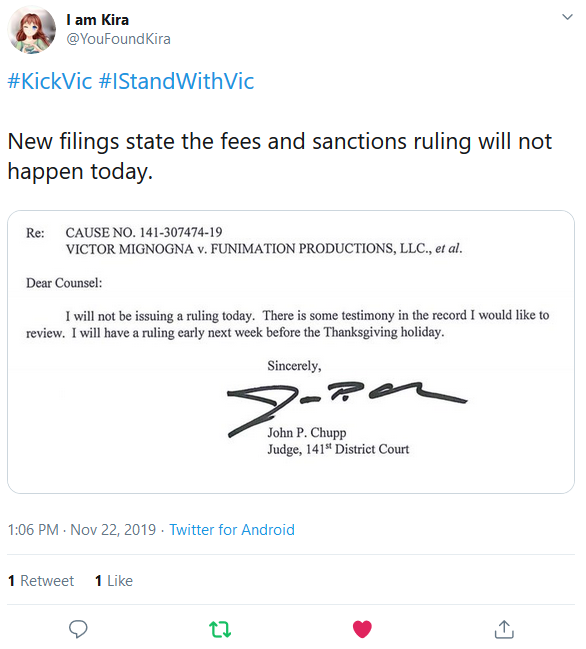Screen dimensions: 586x649
Task: View the 1 Retweet list
Action: pyautogui.click(x=41, y=581)
